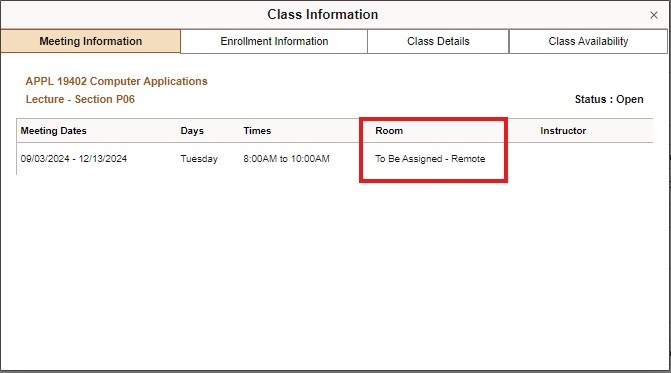This screenshot has height=373, width=671.
Task: Open the Class Availability tab
Action: tap(588, 41)
